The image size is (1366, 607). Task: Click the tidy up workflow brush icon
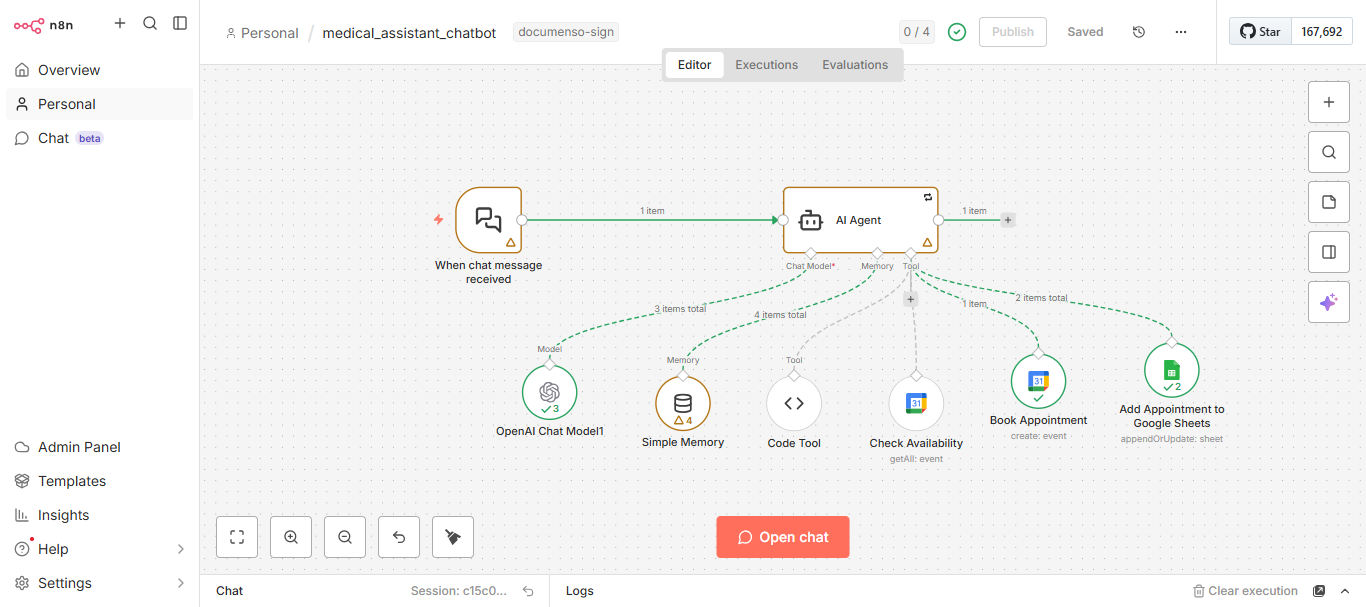point(453,537)
